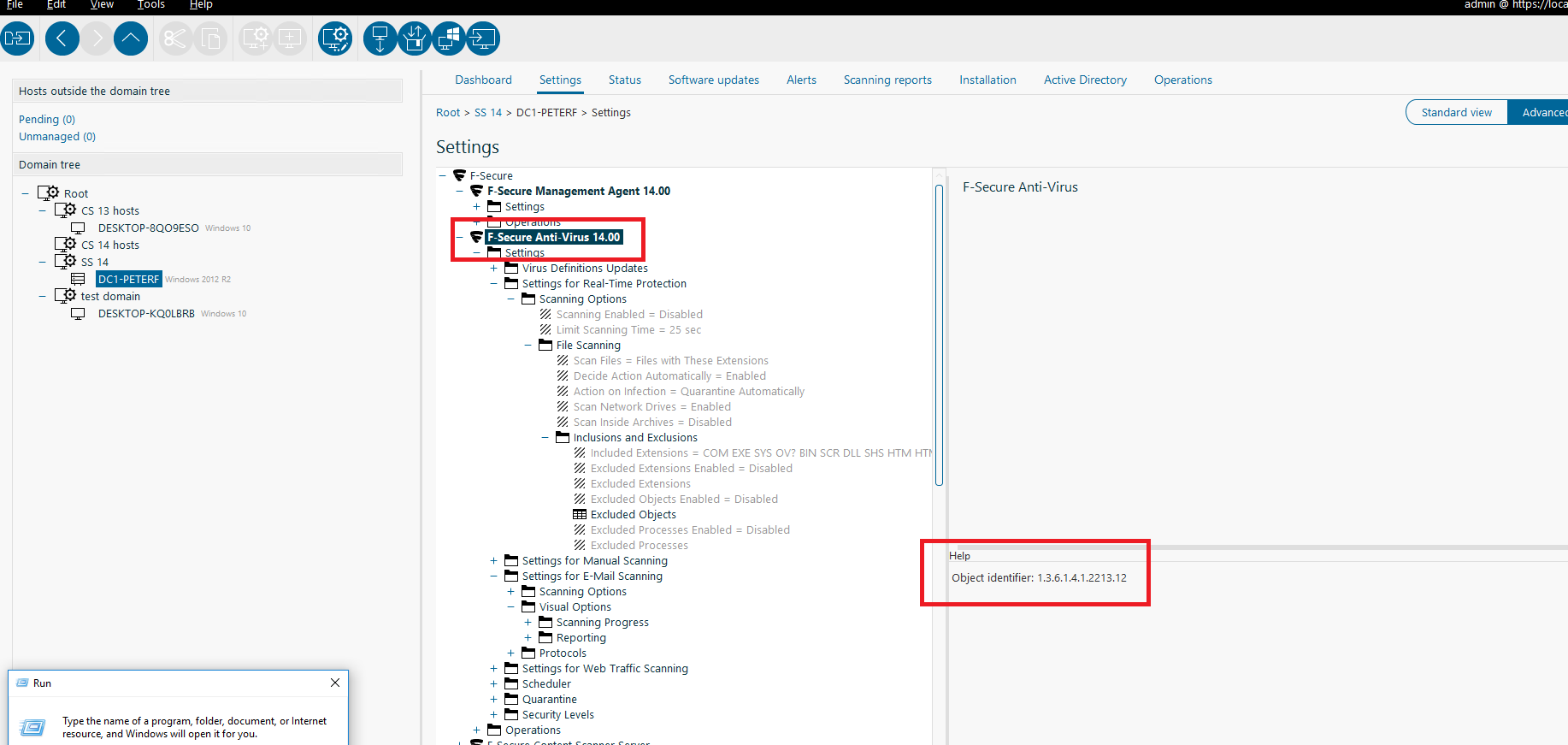1568x745 pixels.
Task: Select Excluded Processes Enabled setting
Action: [690, 529]
